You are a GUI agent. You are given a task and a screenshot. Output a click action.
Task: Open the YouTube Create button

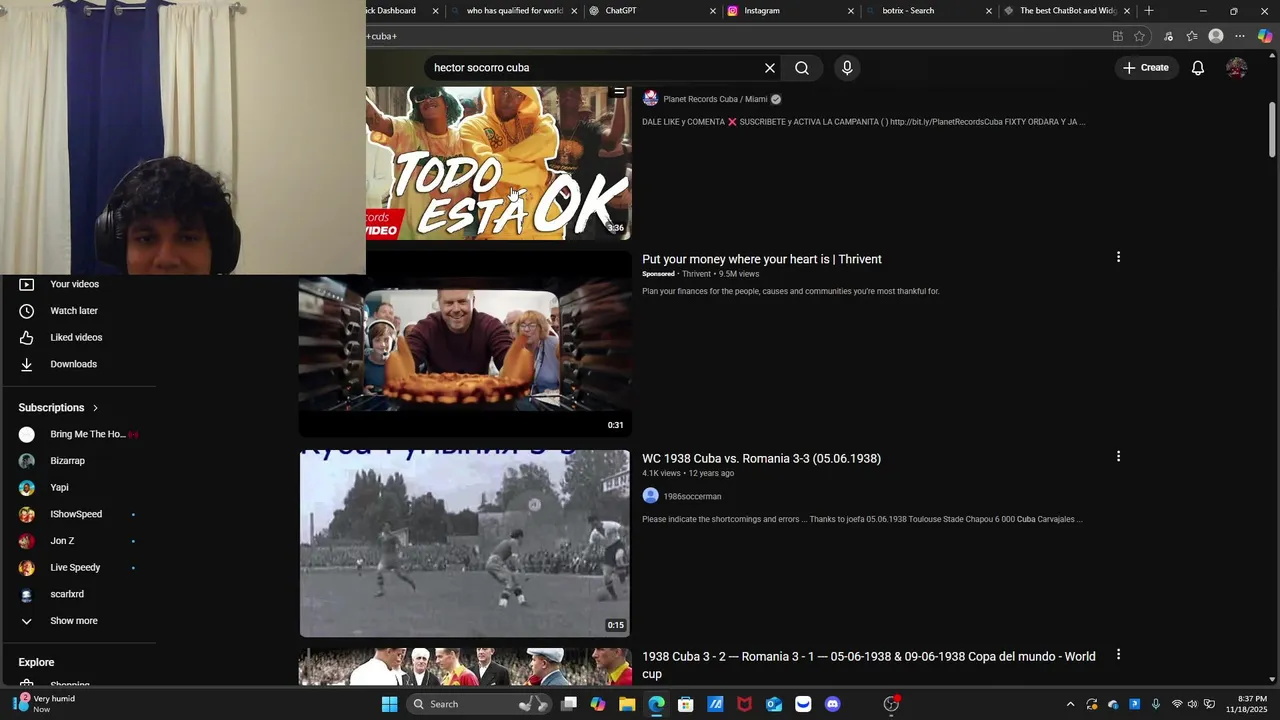[x=1146, y=68]
